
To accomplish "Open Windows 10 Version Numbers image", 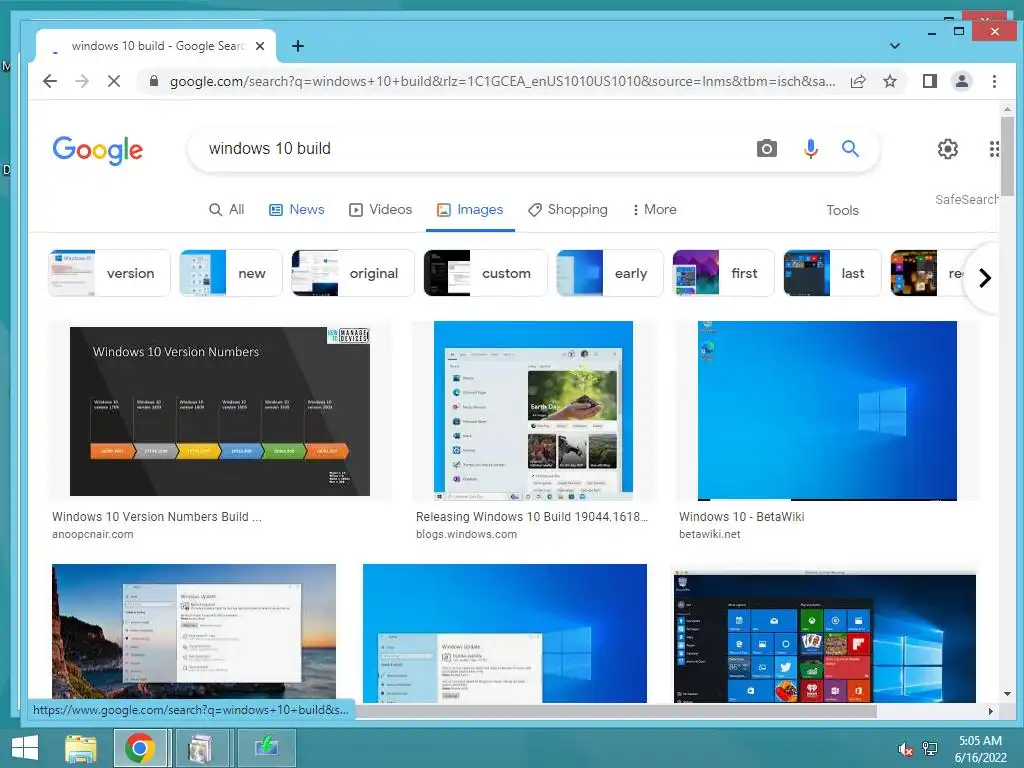I will (219, 411).
